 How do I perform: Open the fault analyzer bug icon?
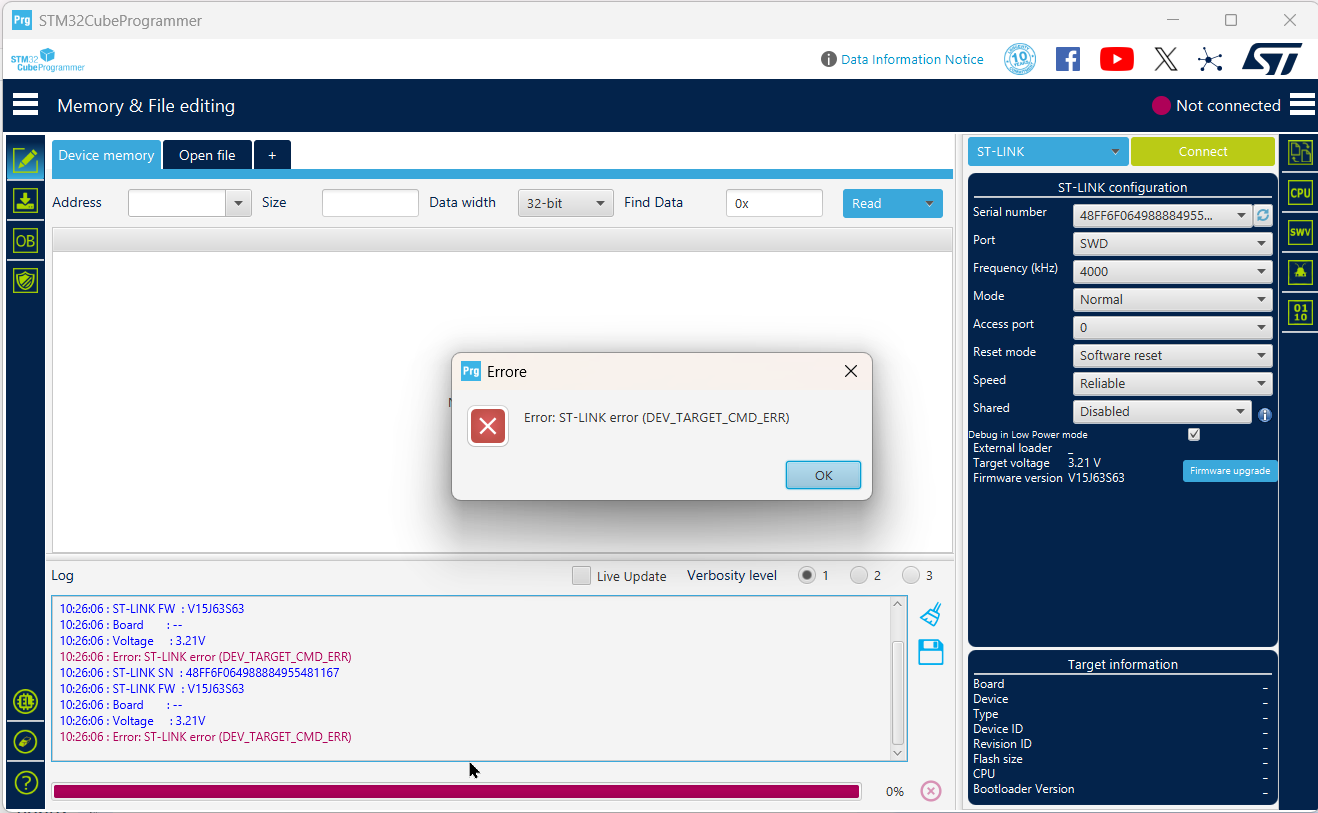pyautogui.click(x=1299, y=272)
